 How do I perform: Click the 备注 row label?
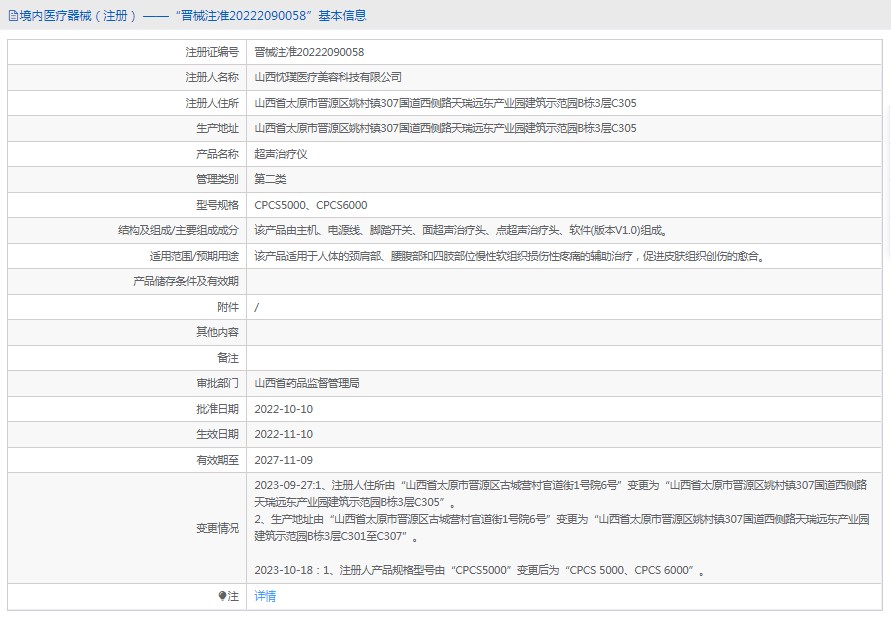[x=228, y=358]
